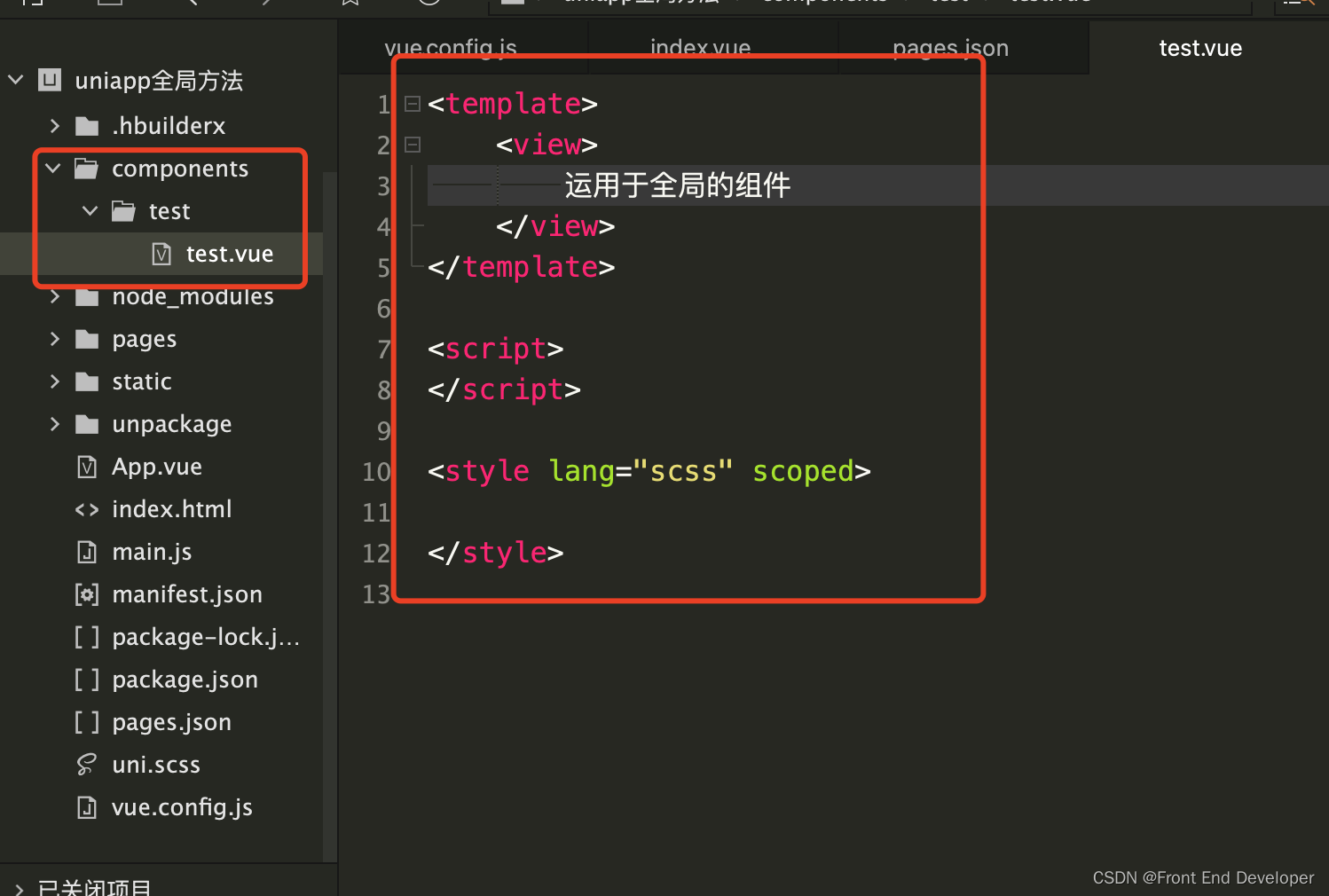Click the pages.json bracket icon
This screenshot has width=1329, height=896.
[87, 722]
